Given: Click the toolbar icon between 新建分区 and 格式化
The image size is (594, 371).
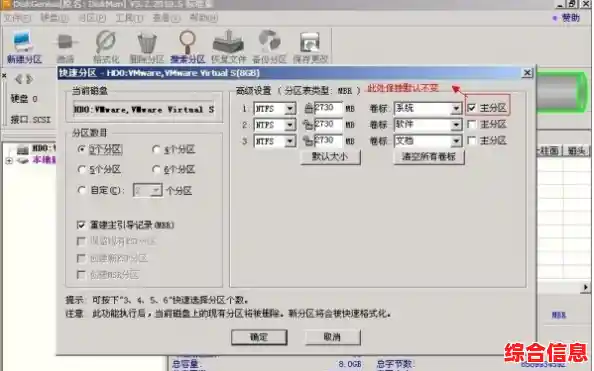Looking at the screenshot, I should (x=66, y=47).
